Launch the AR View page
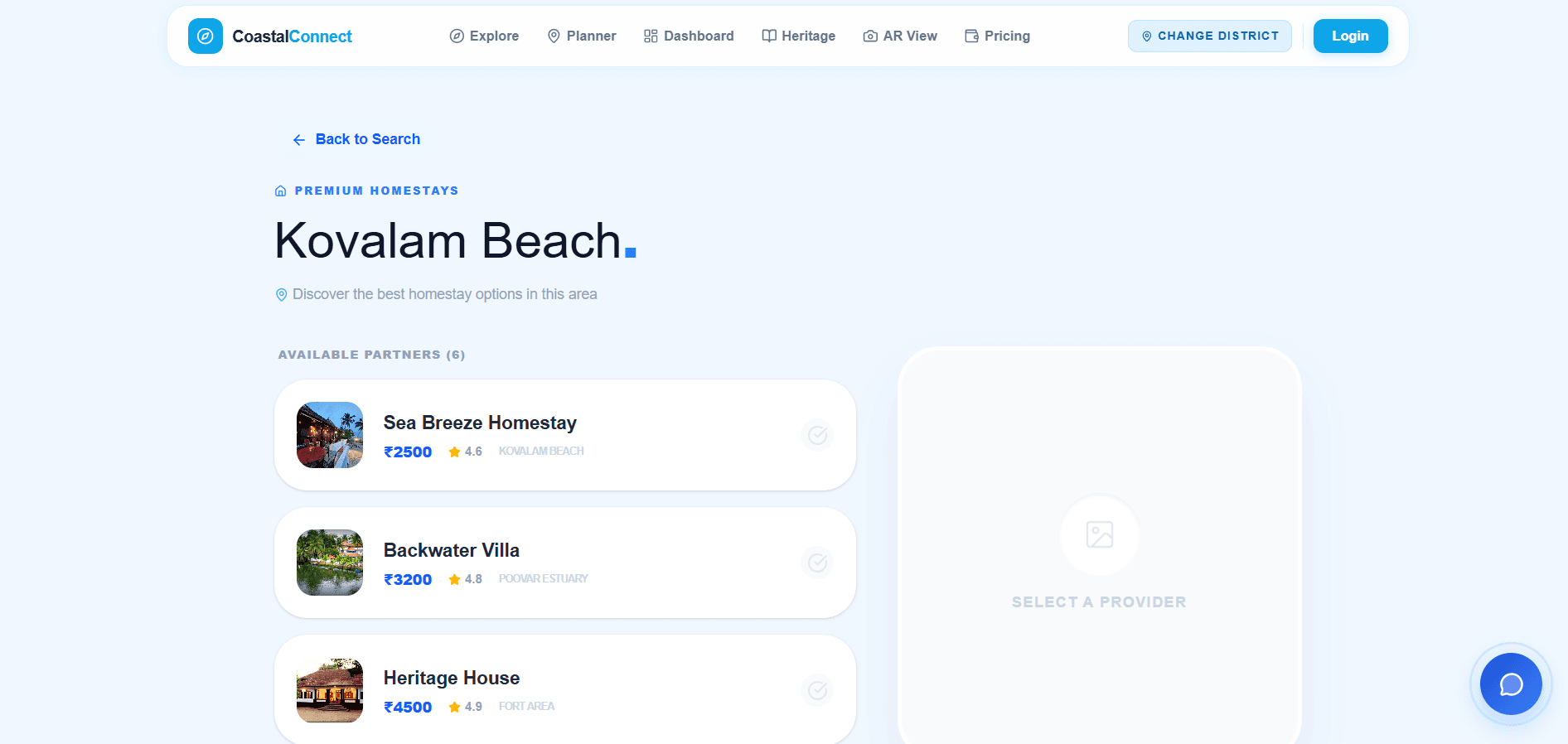 [x=900, y=36]
